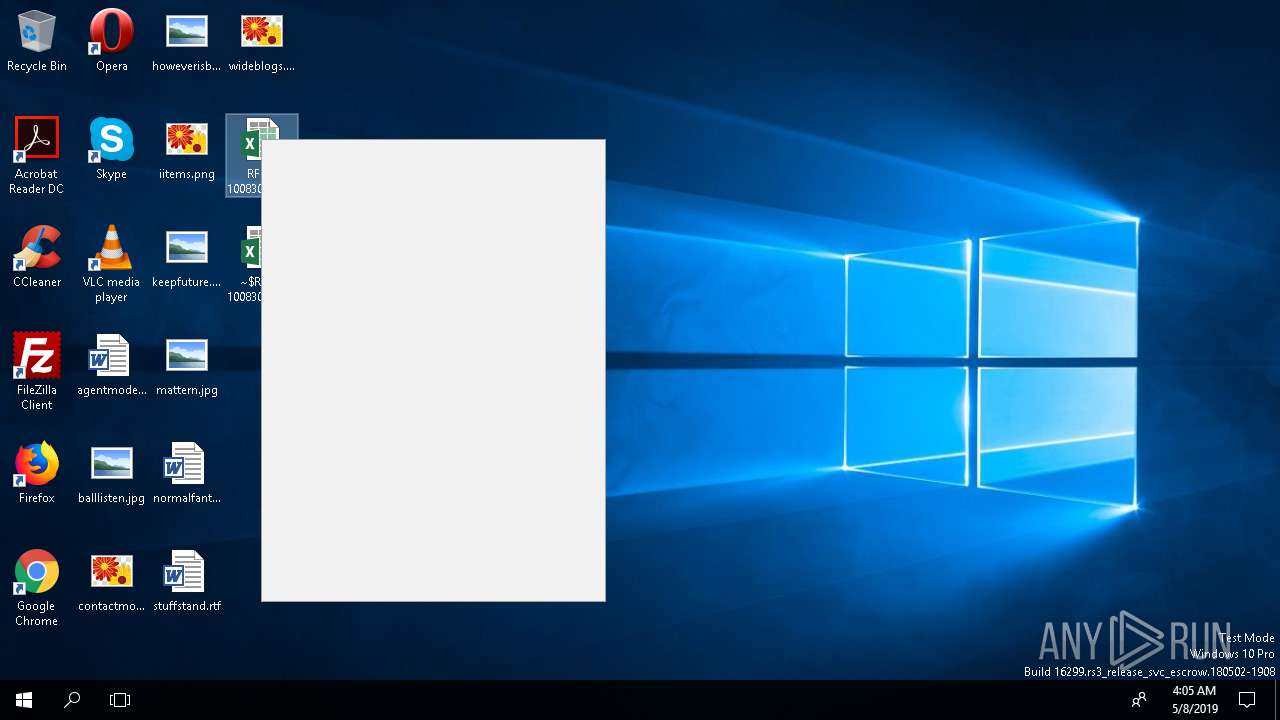Click the blank white loading window
Screen dimensions: 1280x720
(x=433, y=370)
